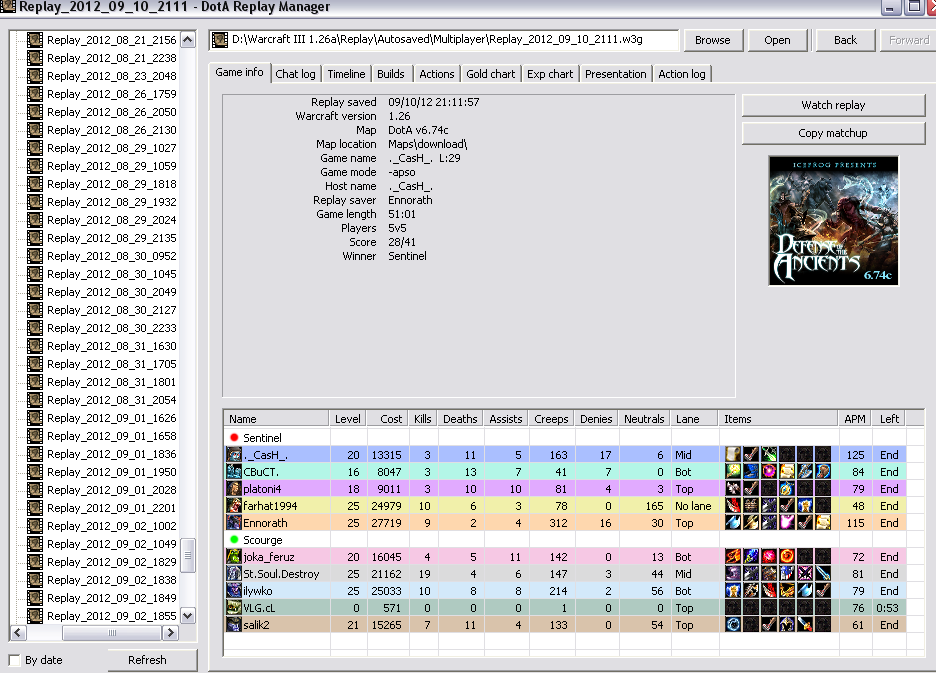Screen dimensions: 936x673
Task: Click green Scourge team dot
Action: tap(234, 539)
